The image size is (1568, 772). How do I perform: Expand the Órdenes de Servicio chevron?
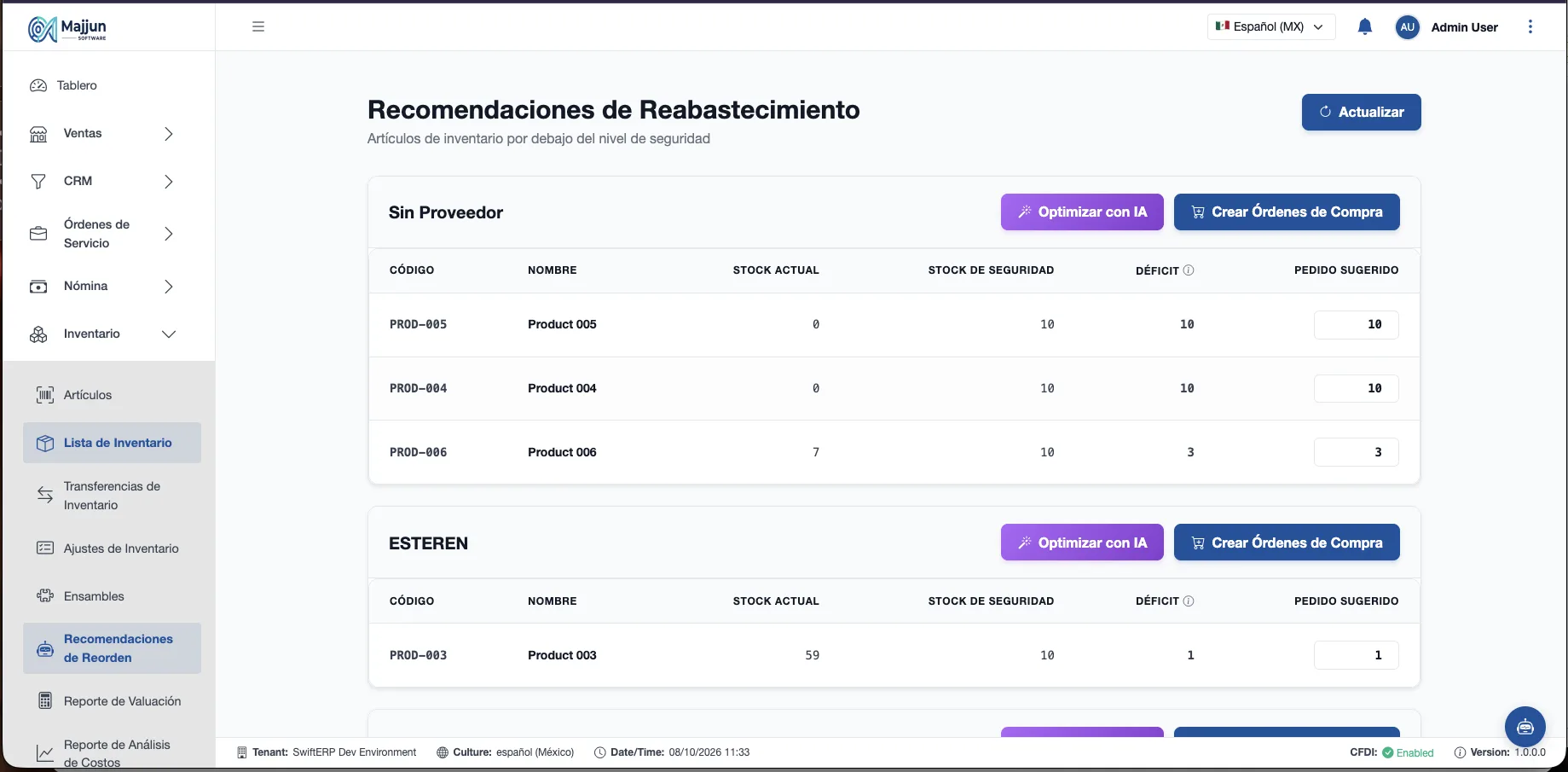click(x=169, y=234)
